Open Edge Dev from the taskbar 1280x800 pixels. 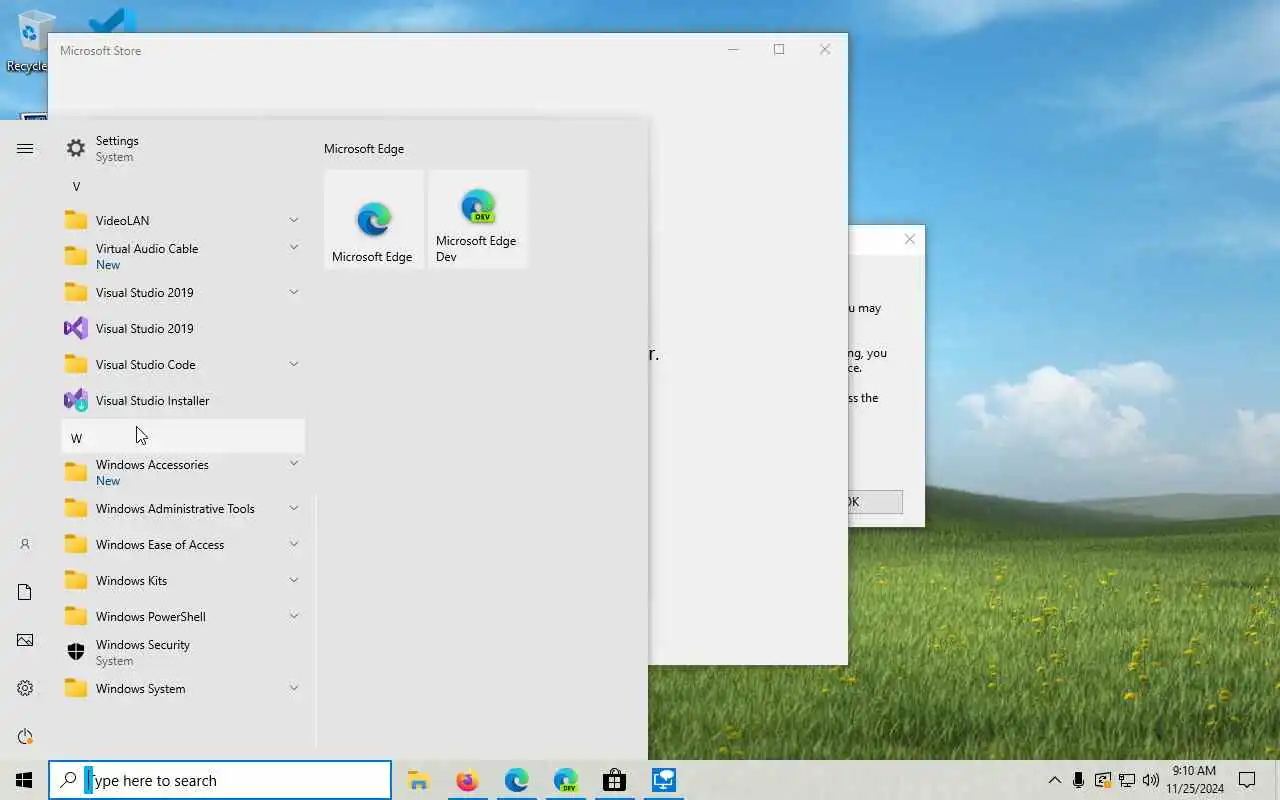pos(565,780)
